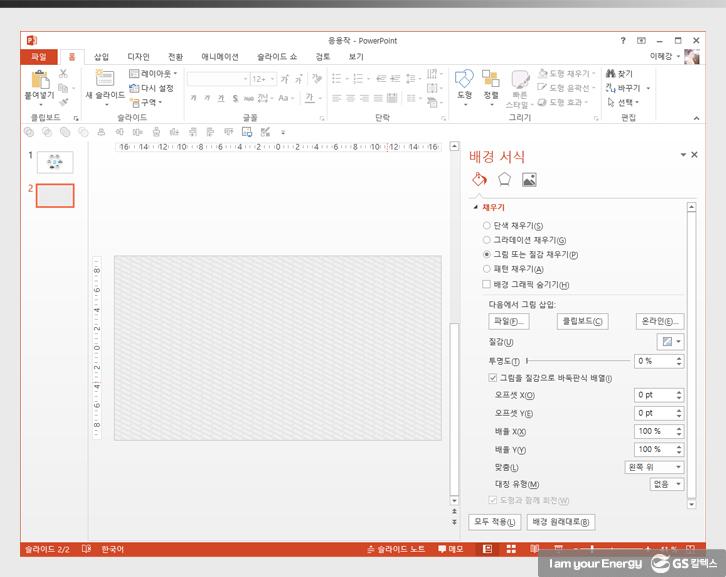Screen dimensions: 726x577
Task: Open the Texture (질감) dropdown
Action: pyautogui.click(x=671, y=342)
